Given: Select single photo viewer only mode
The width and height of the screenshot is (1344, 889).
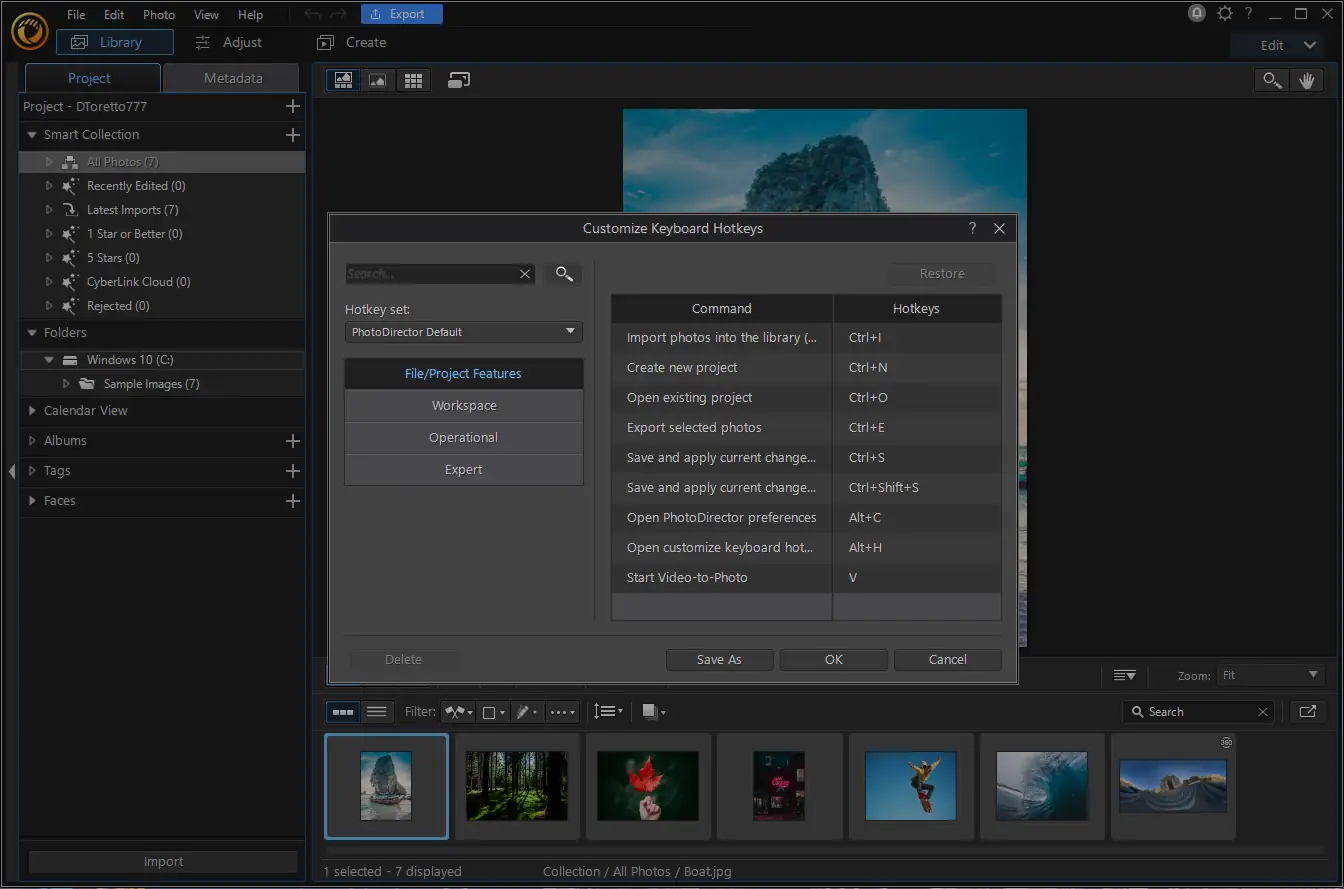Looking at the screenshot, I should coord(378,81).
